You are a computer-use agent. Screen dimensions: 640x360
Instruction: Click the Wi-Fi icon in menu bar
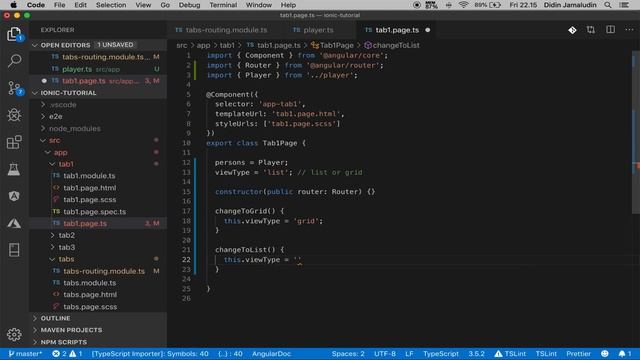pyautogui.click(x=463, y=5)
